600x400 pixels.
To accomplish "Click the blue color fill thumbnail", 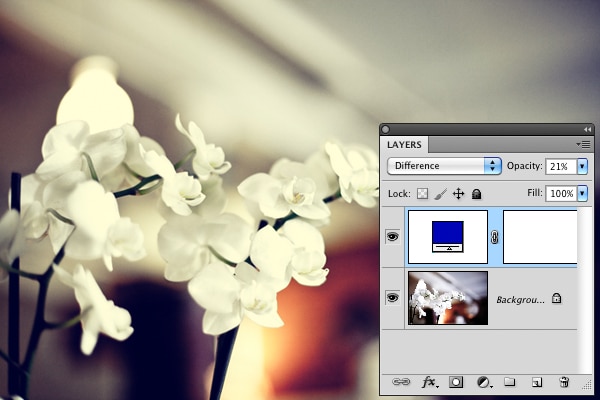I will 448,237.
